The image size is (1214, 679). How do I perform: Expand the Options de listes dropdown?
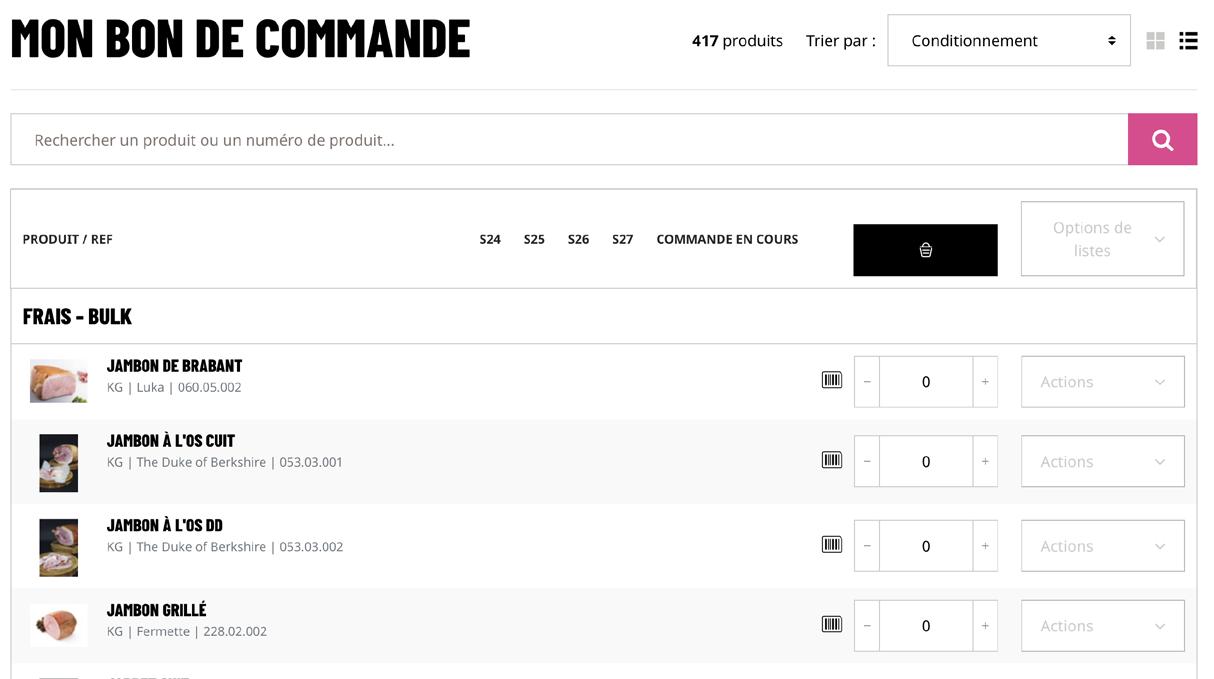point(1102,239)
